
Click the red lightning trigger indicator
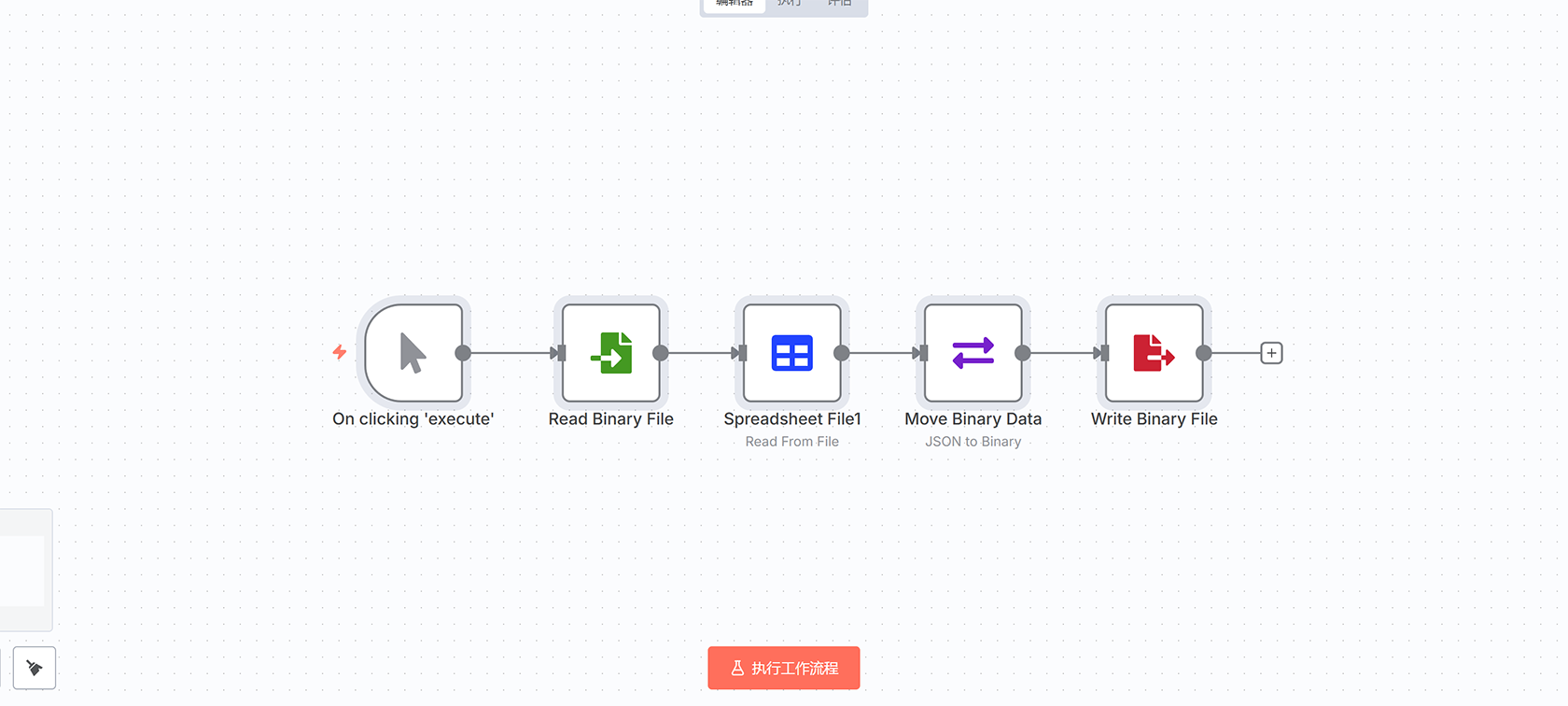340,352
